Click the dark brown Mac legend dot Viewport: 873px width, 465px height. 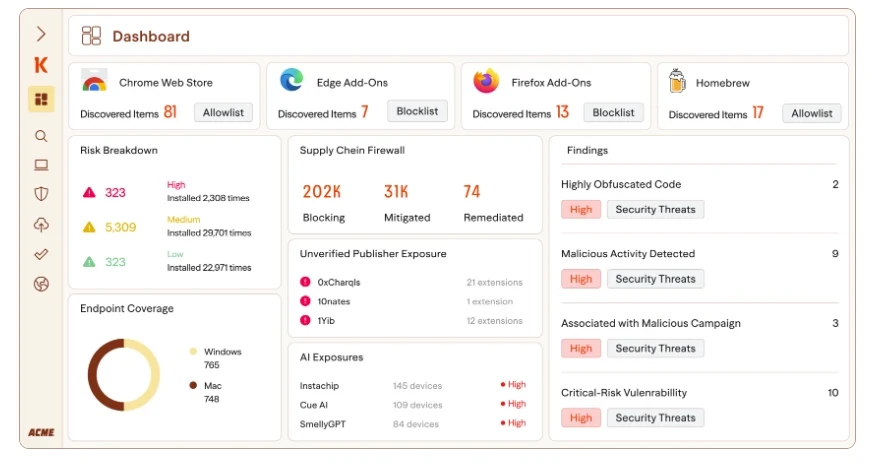click(x=193, y=386)
